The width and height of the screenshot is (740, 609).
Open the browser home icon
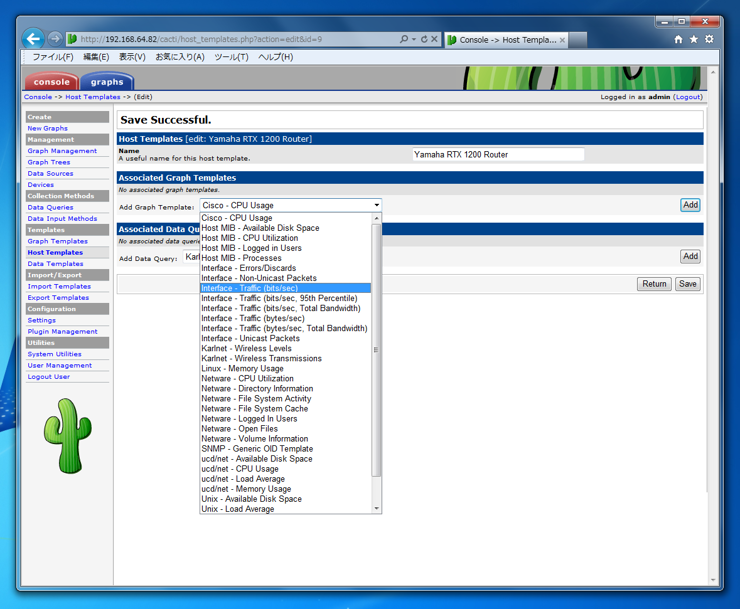pos(678,39)
